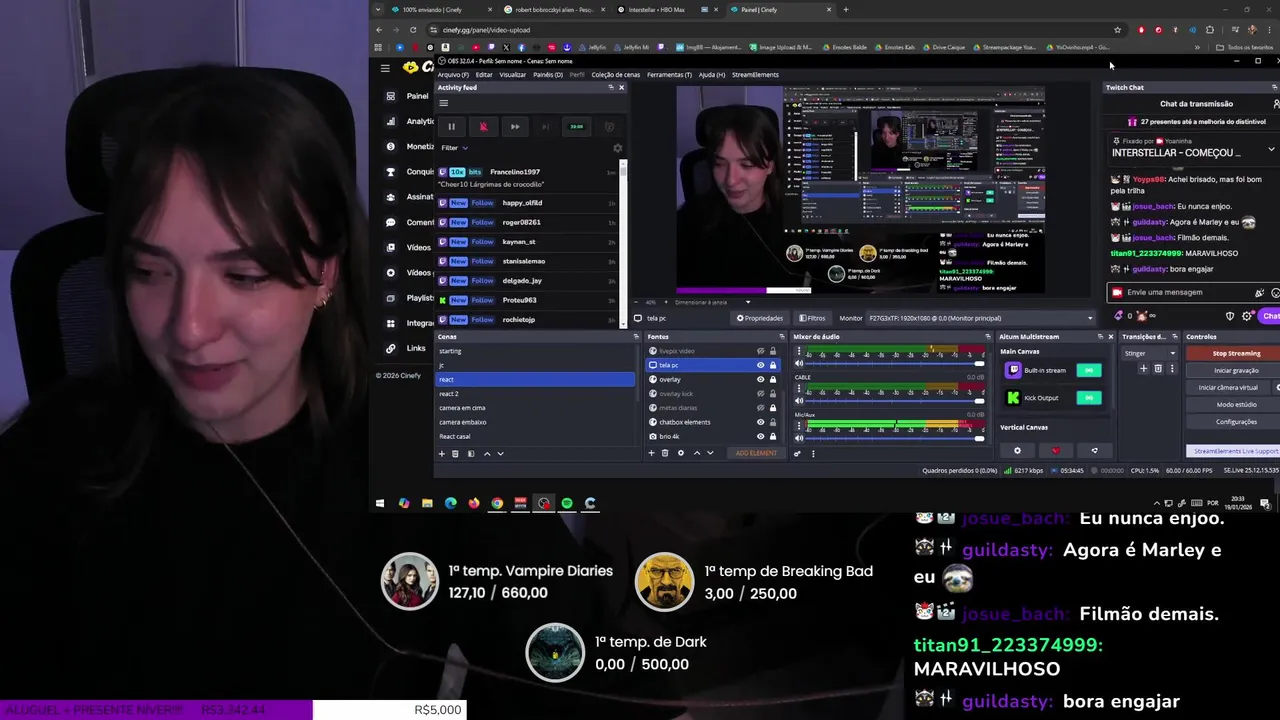Open scene filters icon in Cenas toolbar
The height and width of the screenshot is (720, 1280).
pos(471,454)
